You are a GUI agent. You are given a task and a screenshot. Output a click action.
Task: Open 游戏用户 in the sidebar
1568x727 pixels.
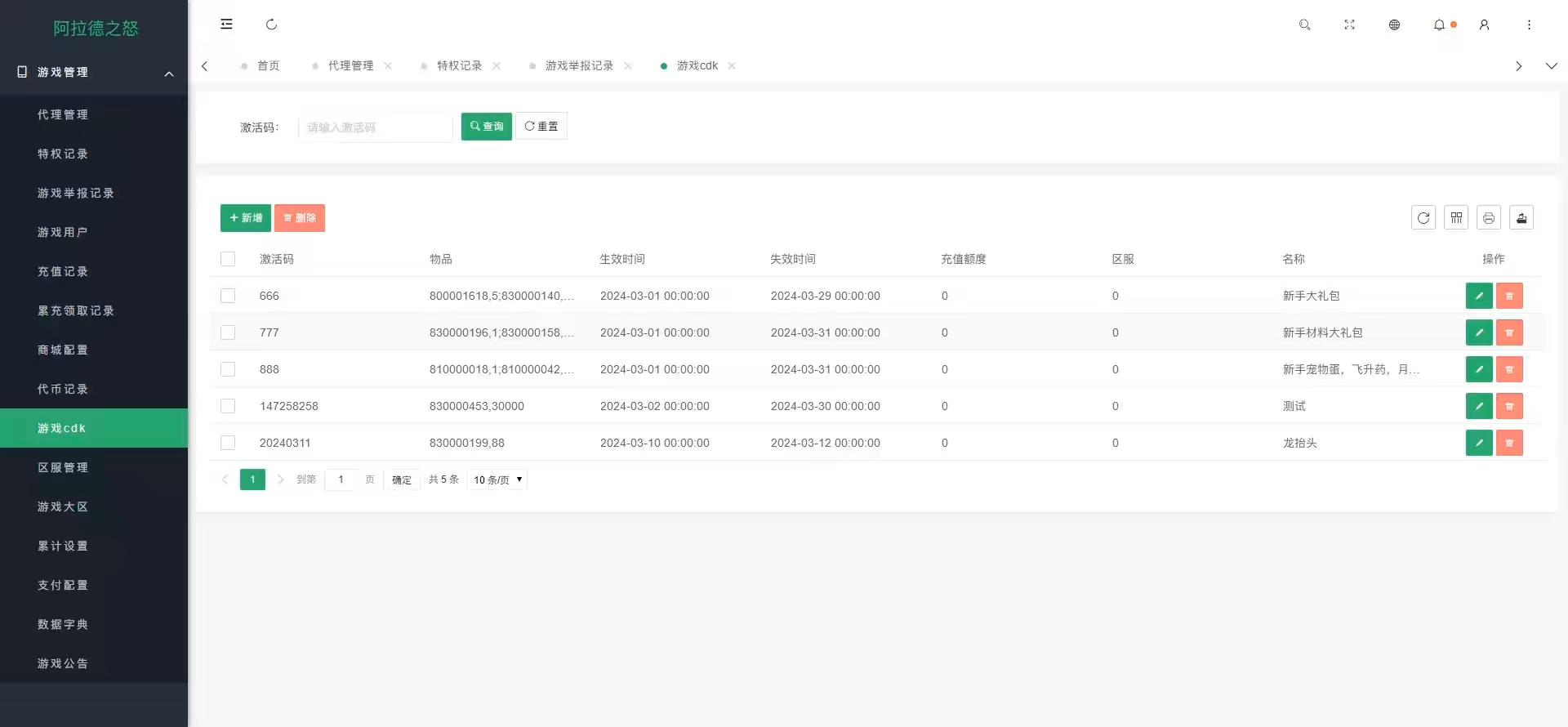(94, 232)
